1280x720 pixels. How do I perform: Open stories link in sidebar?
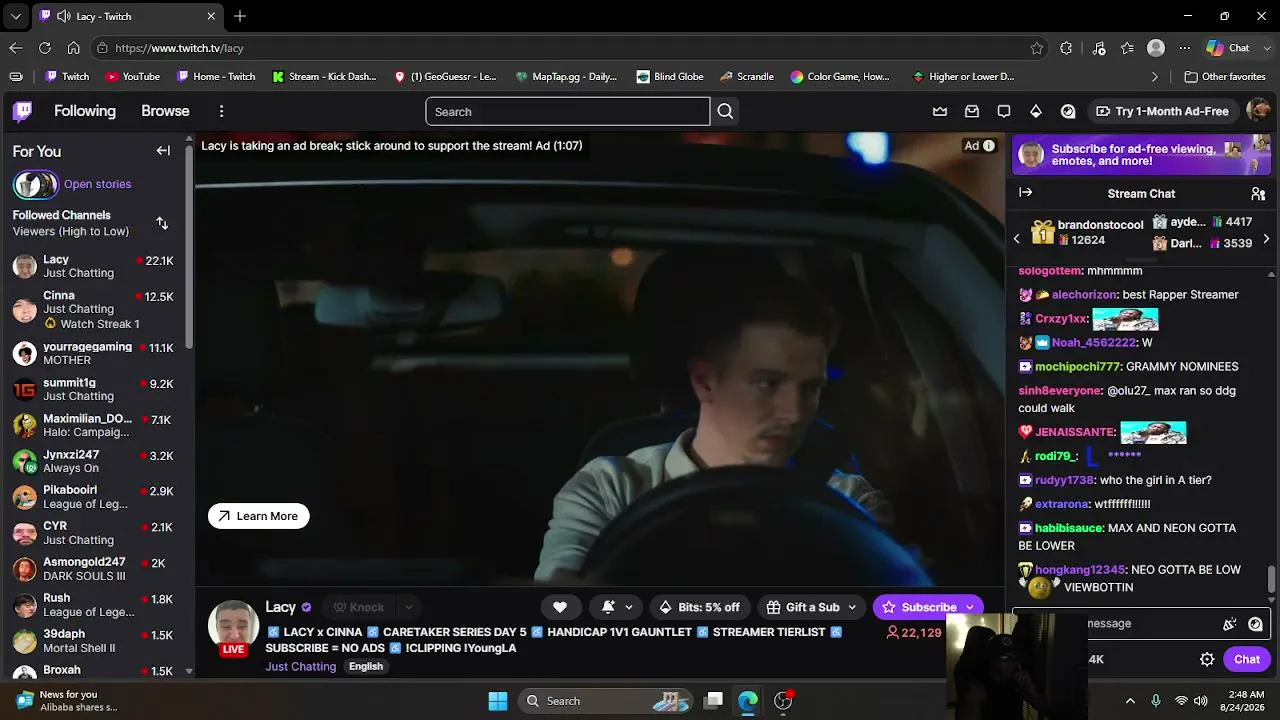click(x=97, y=184)
